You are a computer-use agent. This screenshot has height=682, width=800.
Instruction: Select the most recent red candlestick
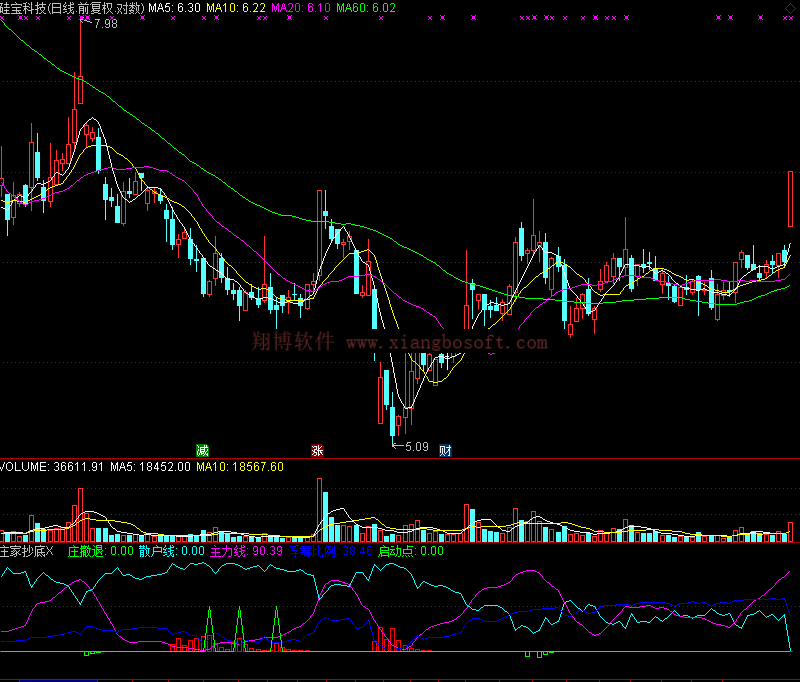point(790,199)
